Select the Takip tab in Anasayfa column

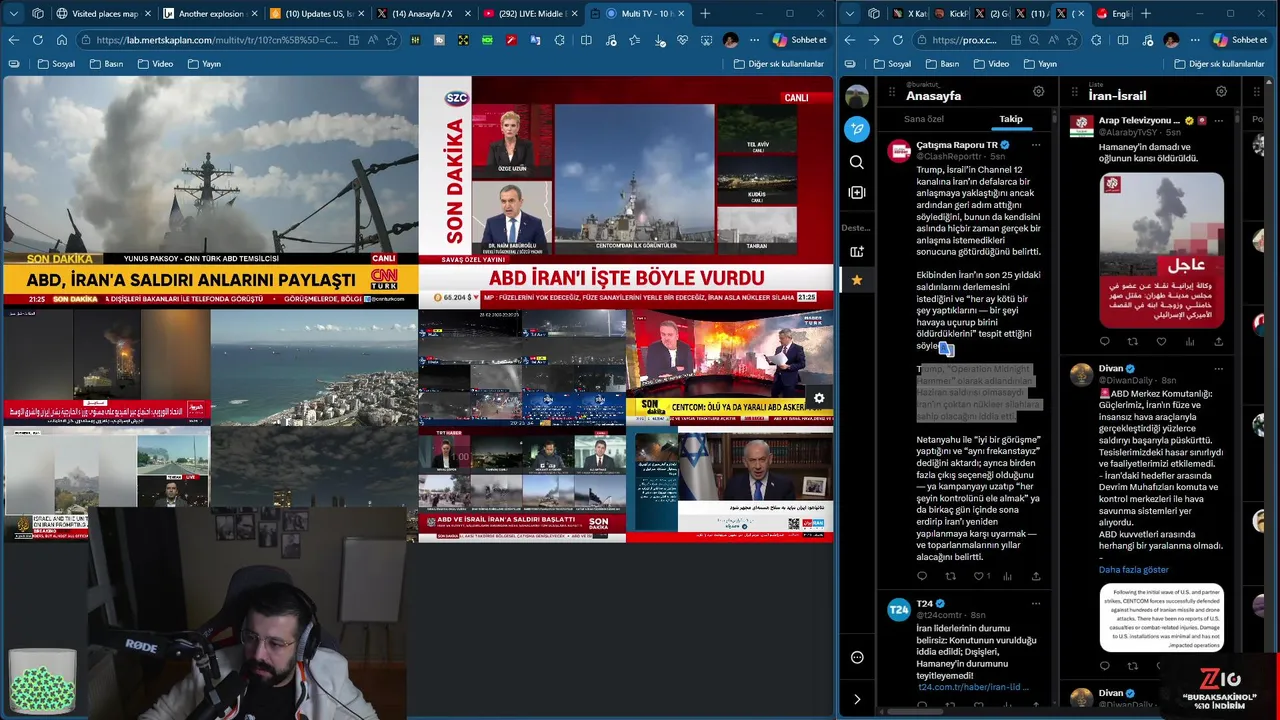click(1011, 119)
